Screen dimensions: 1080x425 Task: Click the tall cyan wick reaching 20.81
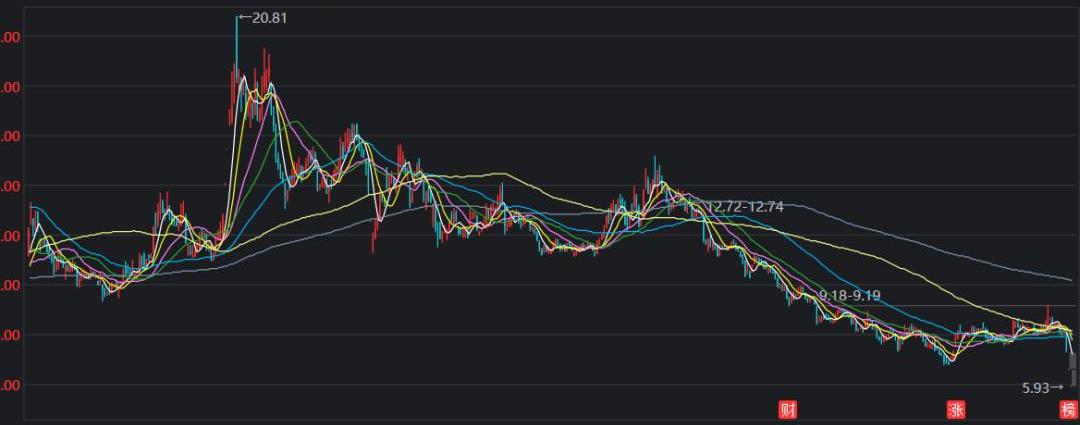(x=236, y=40)
